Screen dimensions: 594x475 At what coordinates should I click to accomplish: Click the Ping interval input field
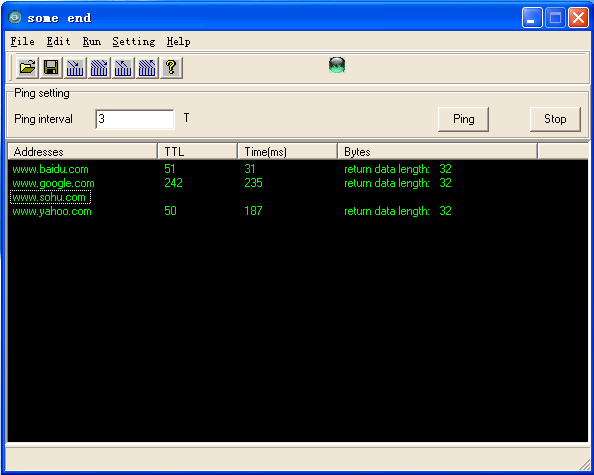click(135, 119)
